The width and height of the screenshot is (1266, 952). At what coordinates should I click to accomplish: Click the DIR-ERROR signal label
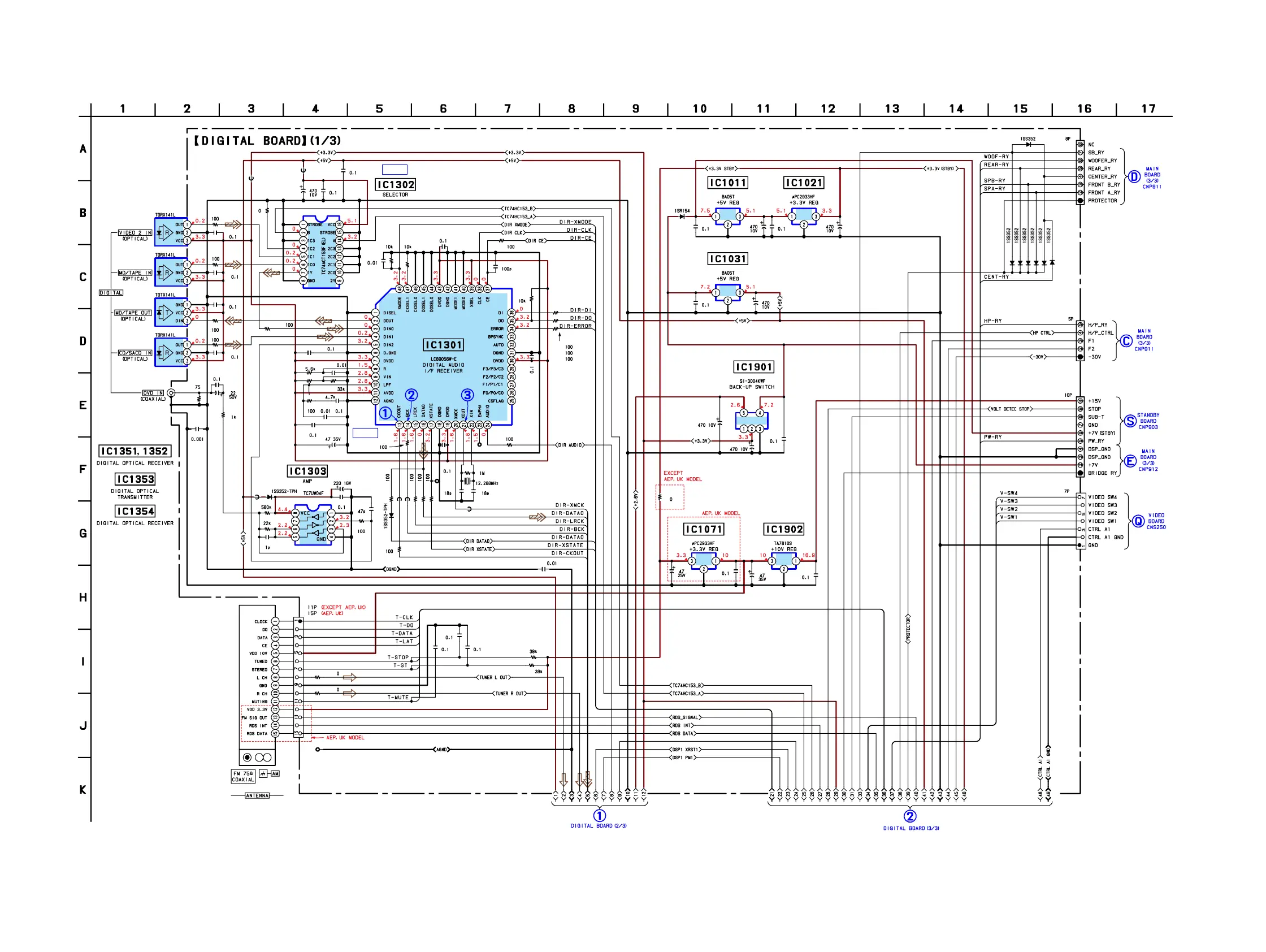click(x=575, y=326)
